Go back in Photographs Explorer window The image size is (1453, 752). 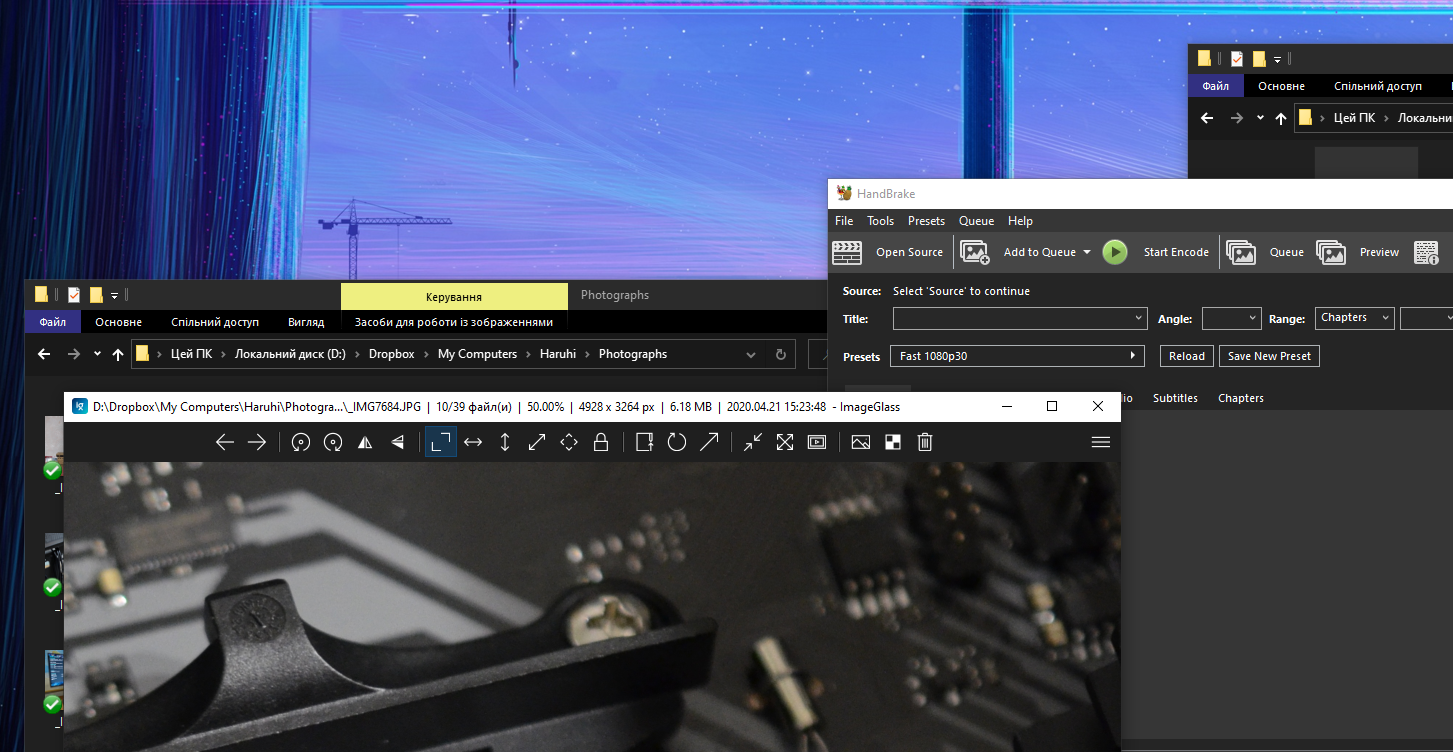click(x=43, y=354)
